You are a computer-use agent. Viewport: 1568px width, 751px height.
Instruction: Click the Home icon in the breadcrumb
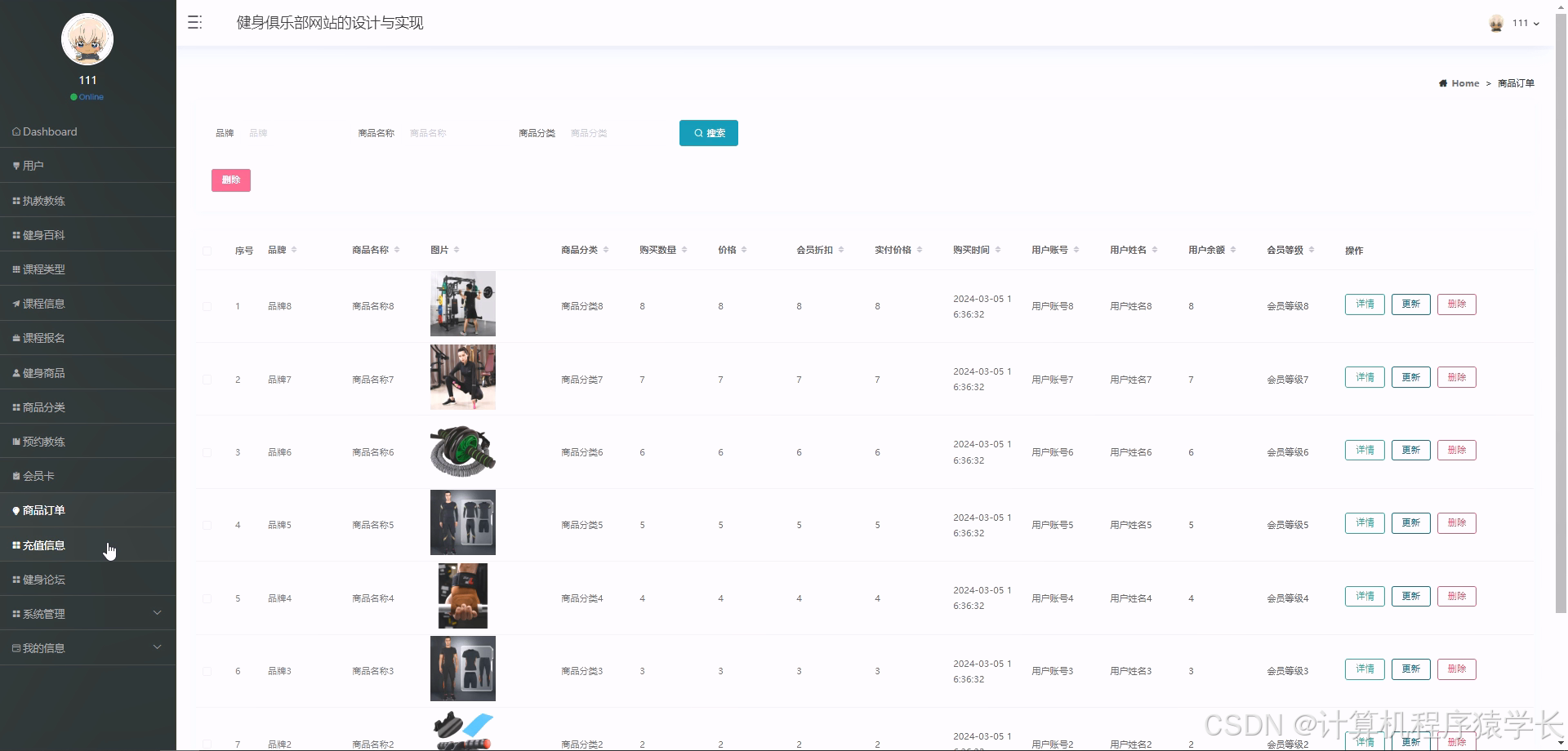pyautogui.click(x=1442, y=82)
